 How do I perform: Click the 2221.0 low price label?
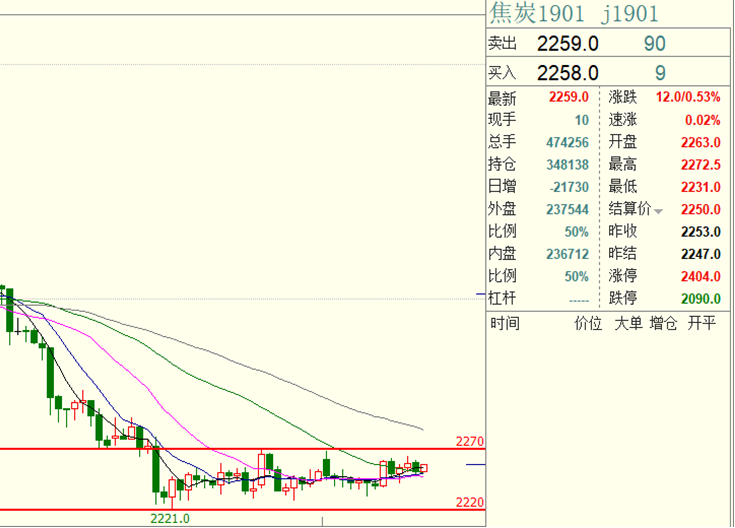(x=170, y=519)
